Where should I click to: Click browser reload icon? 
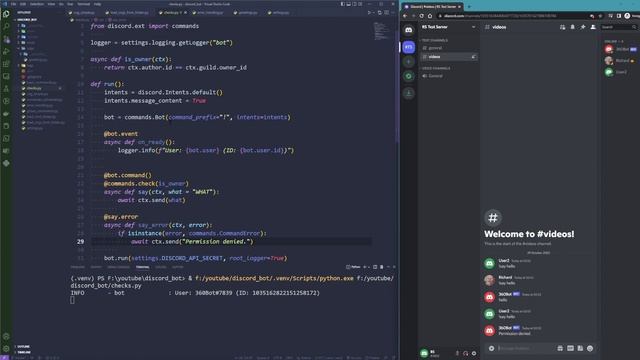422,16
